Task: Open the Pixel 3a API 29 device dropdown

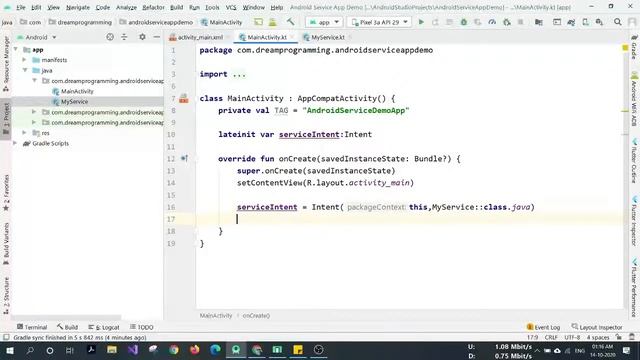Action: click(379, 22)
